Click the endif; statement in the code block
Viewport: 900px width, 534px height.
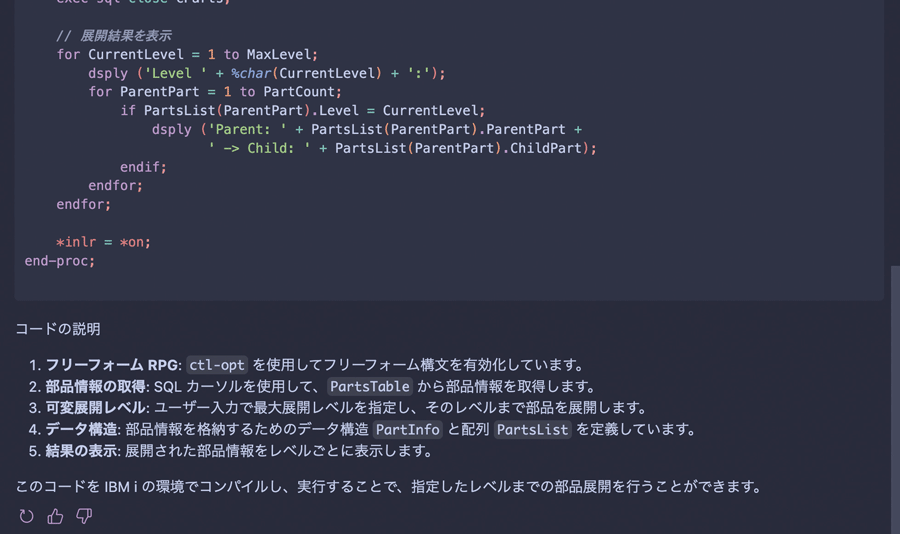click(143, 167)
